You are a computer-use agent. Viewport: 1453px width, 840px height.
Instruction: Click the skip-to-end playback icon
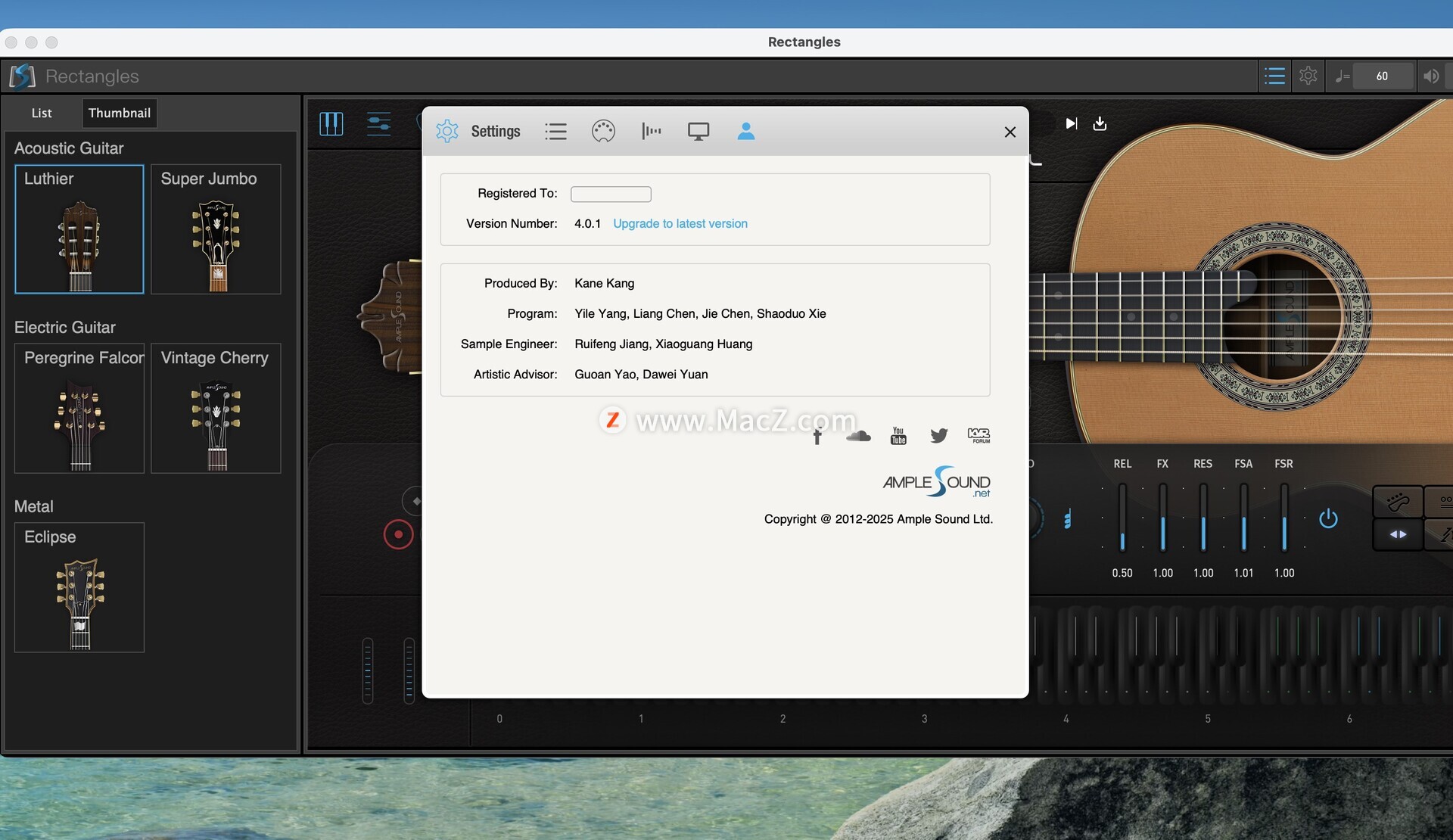tap(1072, 123)
